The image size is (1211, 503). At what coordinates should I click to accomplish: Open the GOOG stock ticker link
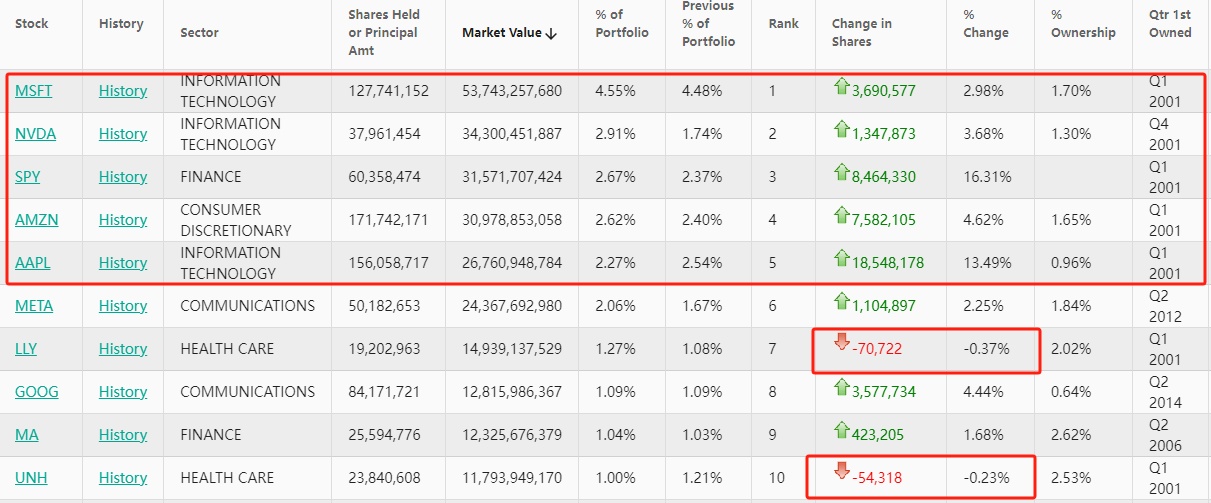[x=37, y=392]
